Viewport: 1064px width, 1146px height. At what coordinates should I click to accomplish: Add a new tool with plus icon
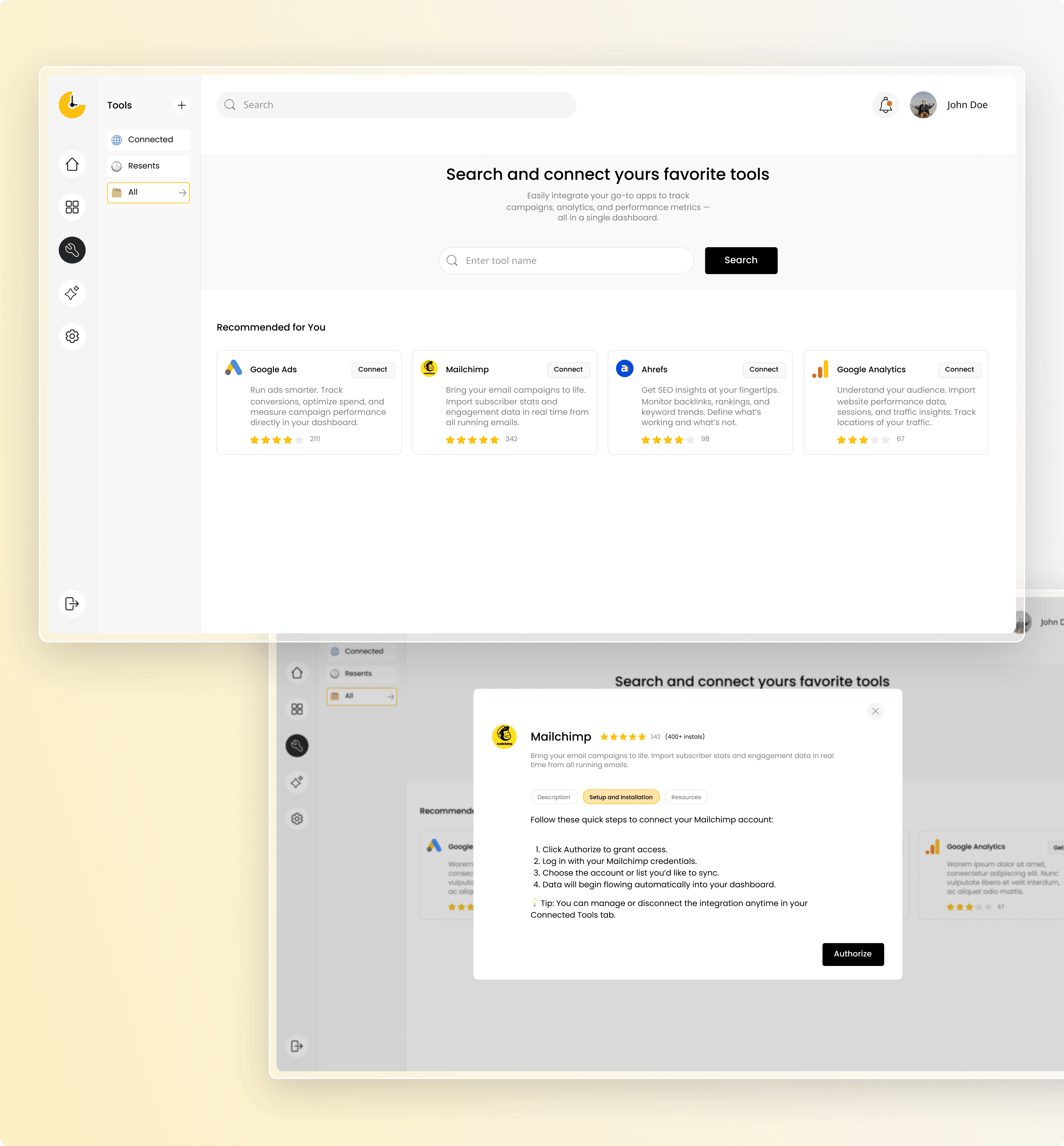tap(181, 105)
